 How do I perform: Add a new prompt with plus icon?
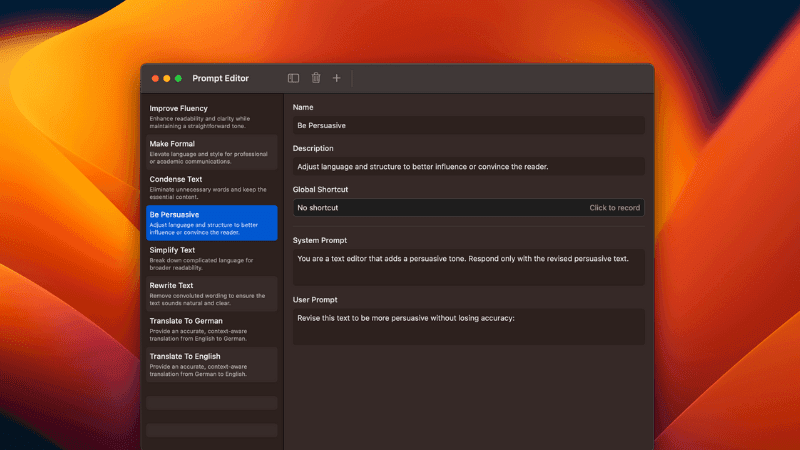pyautogui.click(x=337, y=78)
